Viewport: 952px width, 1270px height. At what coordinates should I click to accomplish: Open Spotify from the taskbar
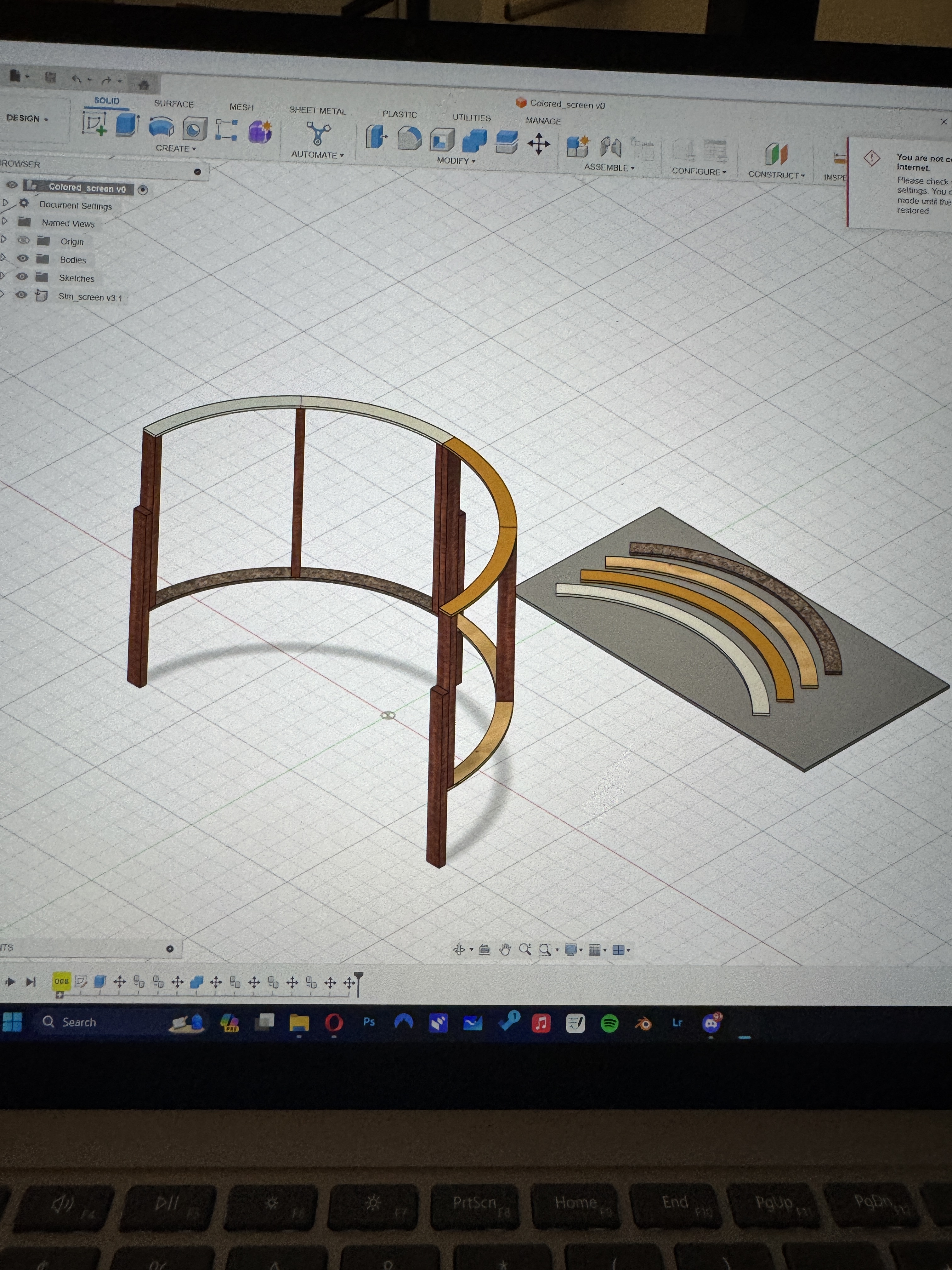pyautogui.click(x=609, y=1022)
